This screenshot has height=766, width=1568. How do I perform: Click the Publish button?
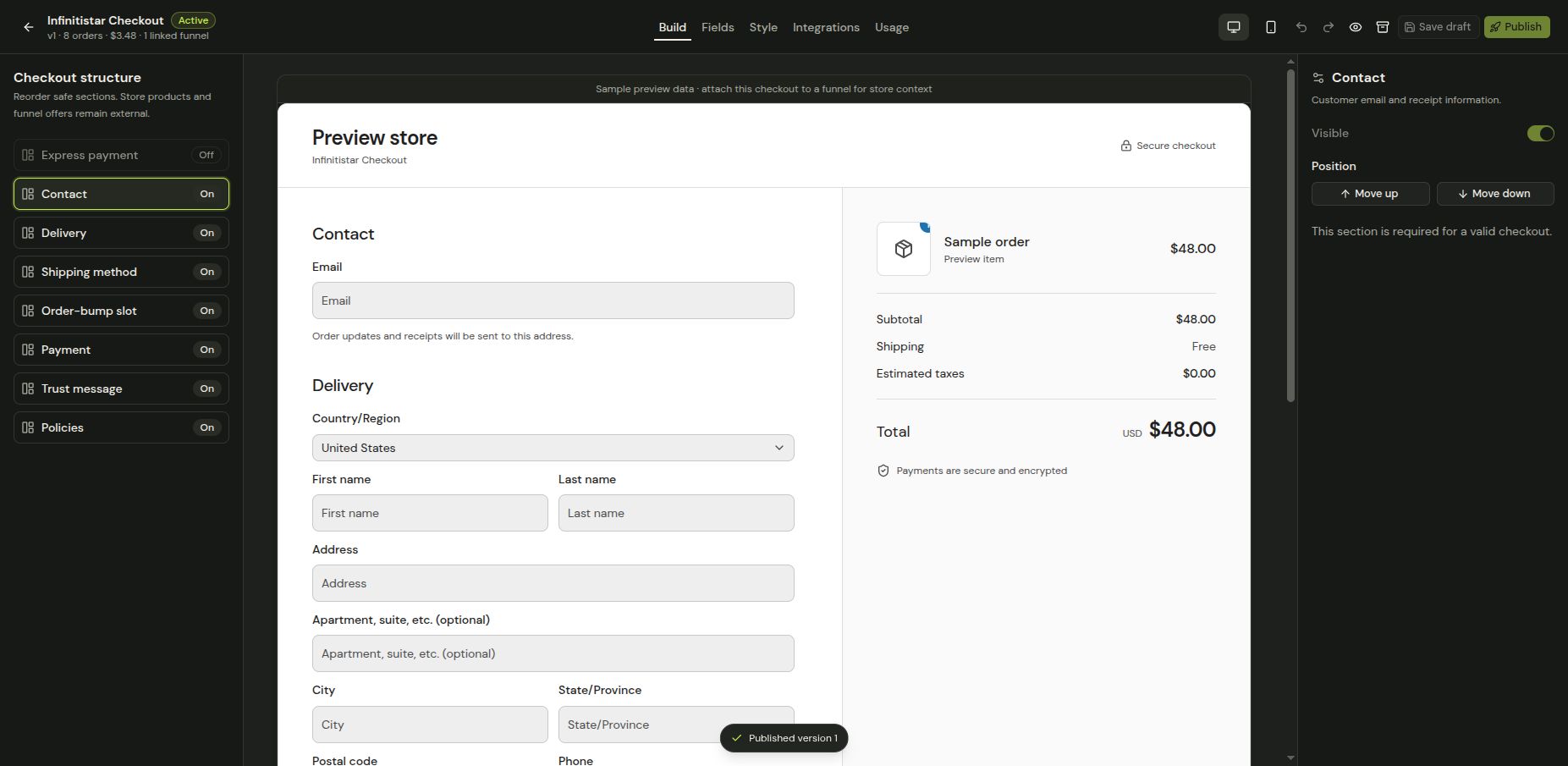tap(1517, 27)
